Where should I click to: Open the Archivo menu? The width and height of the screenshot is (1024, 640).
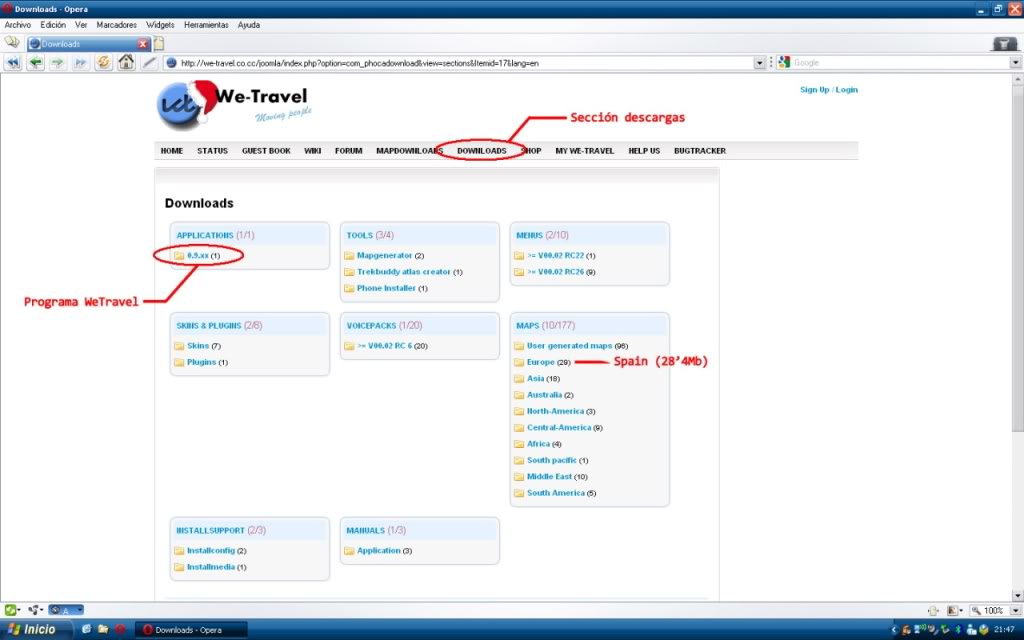(18, 25)
